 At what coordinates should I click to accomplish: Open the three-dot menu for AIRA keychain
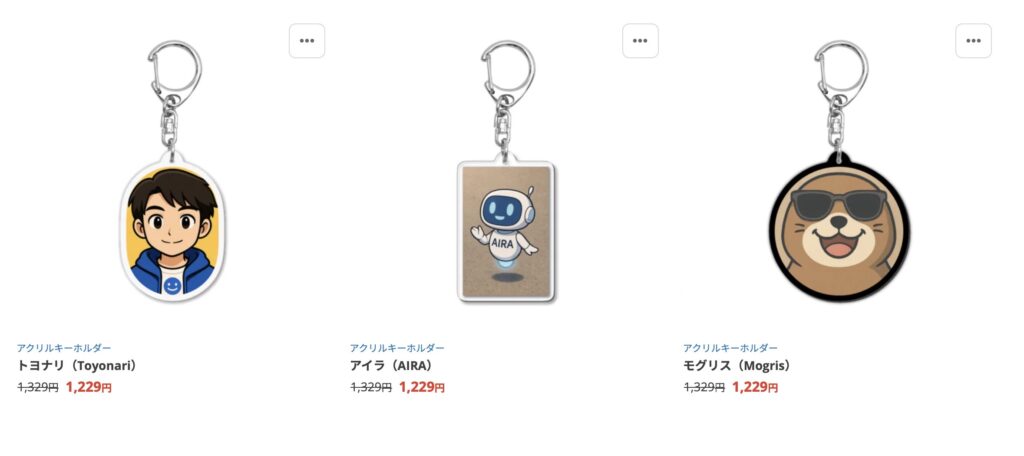[640, 41]
